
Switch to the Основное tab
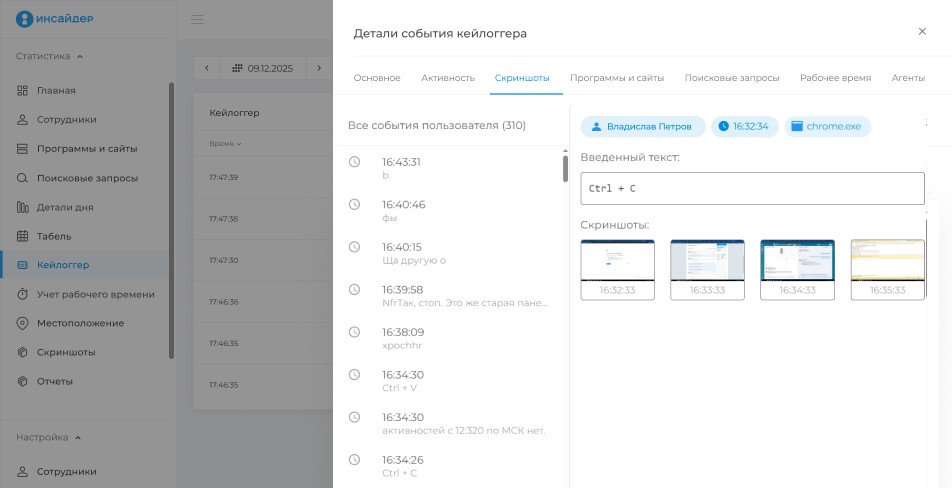[x=377, y=78]
